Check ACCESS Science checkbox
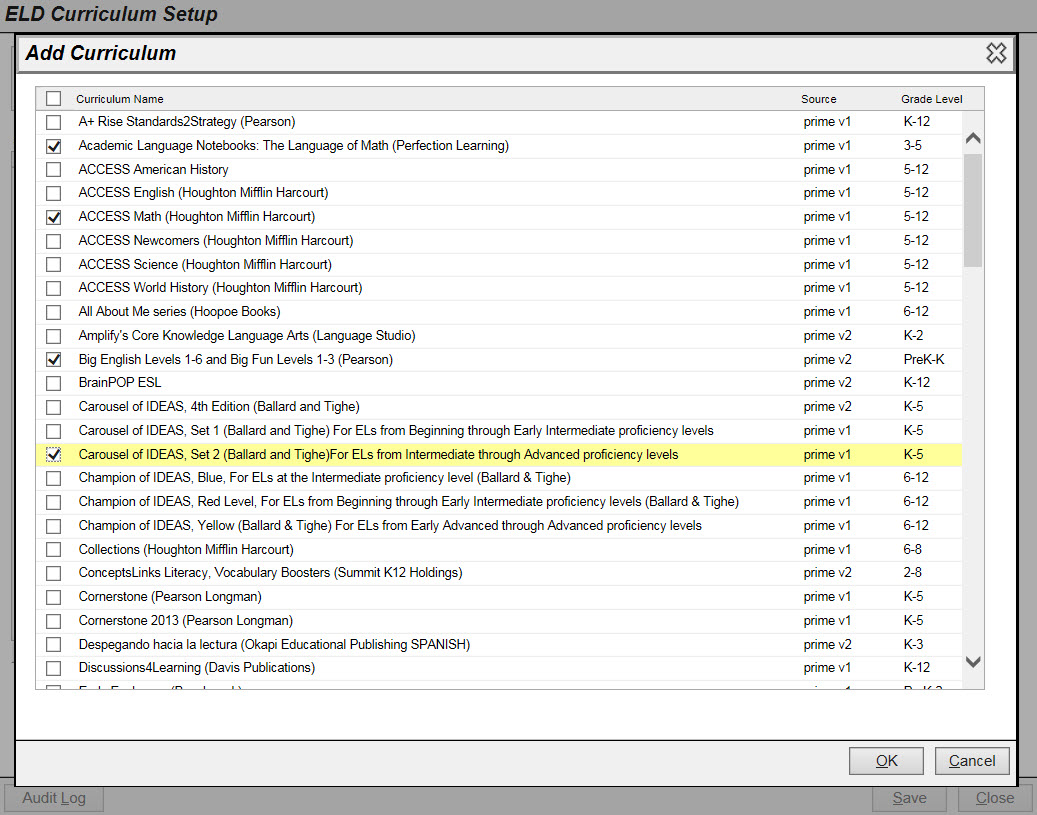 [54, 265]
